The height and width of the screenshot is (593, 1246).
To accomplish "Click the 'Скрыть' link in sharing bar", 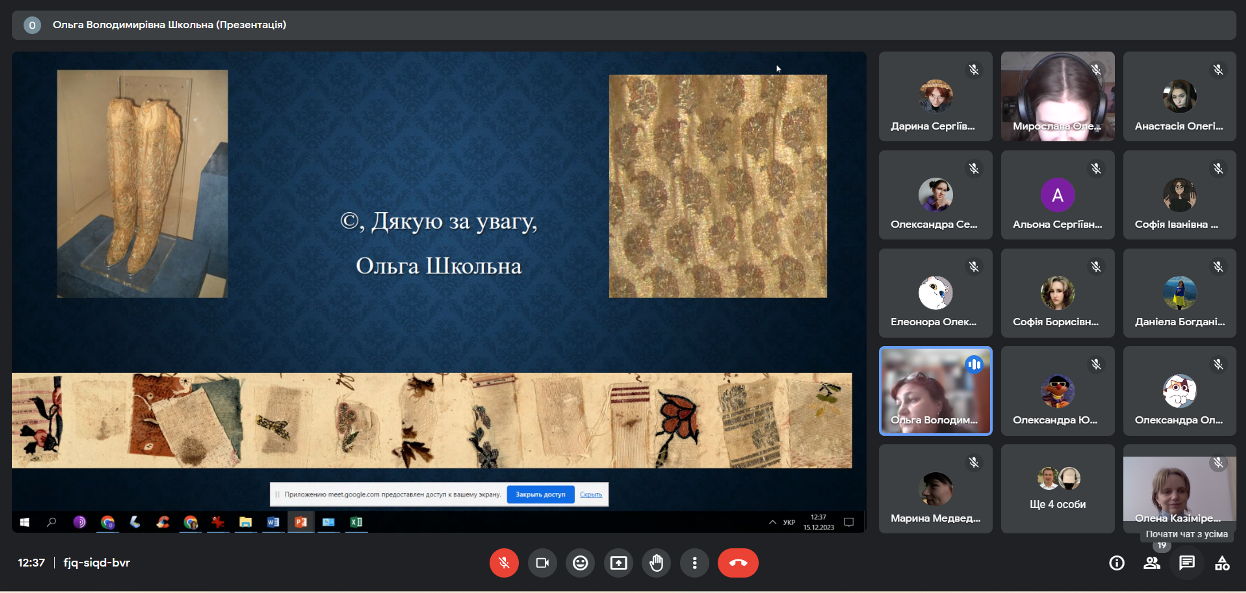I will 591,494.
